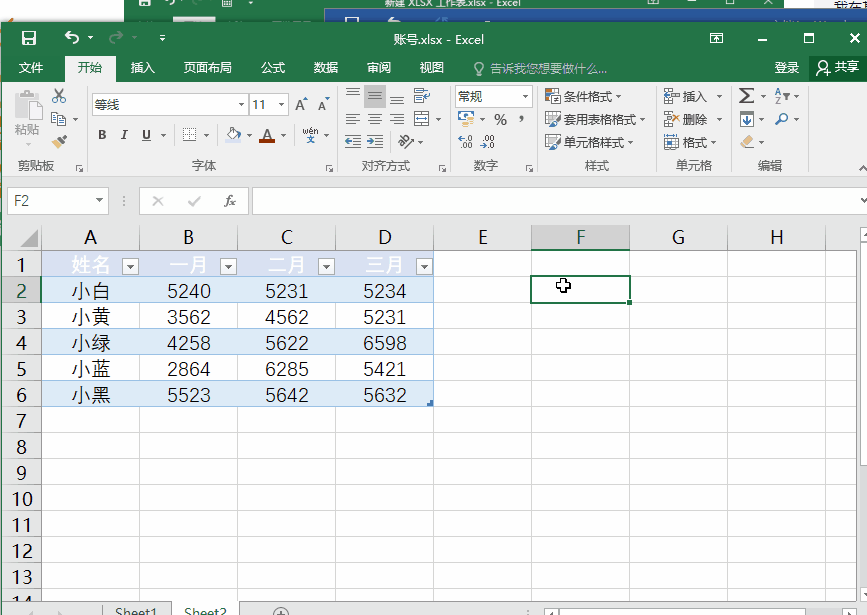
Task: Toggle Bold formatting
Action: click(102, 135)
